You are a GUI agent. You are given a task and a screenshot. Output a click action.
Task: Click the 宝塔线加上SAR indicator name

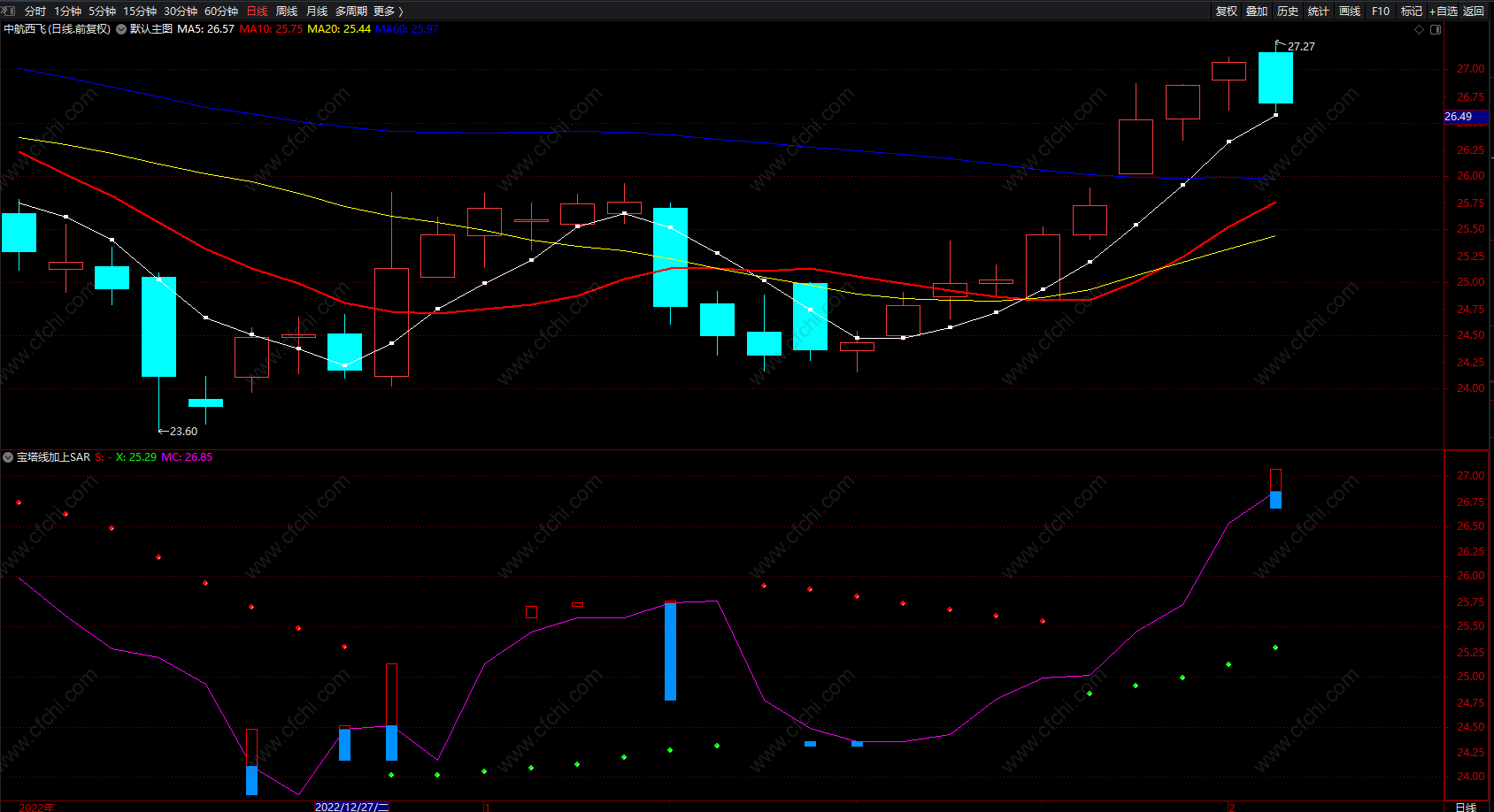click(x=53, y=457)
